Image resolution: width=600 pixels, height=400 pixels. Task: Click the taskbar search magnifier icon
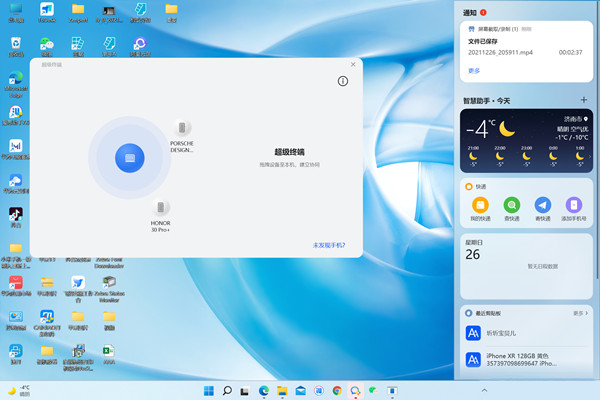tap(227, 390)
